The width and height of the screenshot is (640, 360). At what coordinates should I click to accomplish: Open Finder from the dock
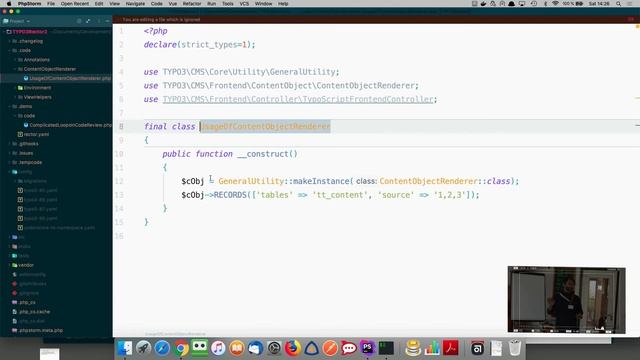tap(124, 348)
